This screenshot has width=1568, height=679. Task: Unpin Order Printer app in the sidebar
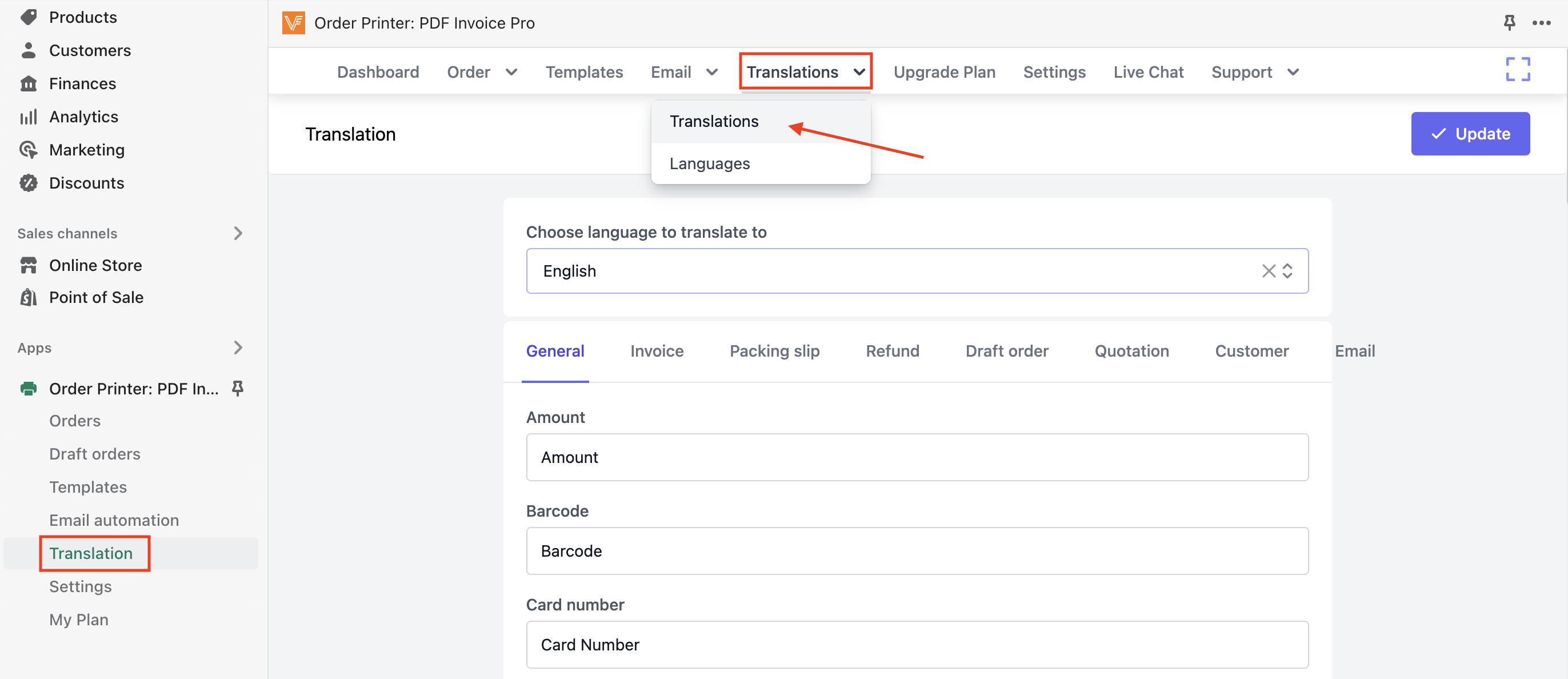(238, 388)
